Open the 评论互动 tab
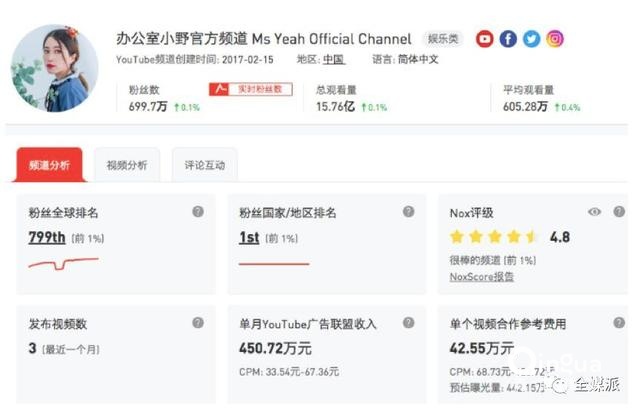640x412 pixels. coord(205,165)
